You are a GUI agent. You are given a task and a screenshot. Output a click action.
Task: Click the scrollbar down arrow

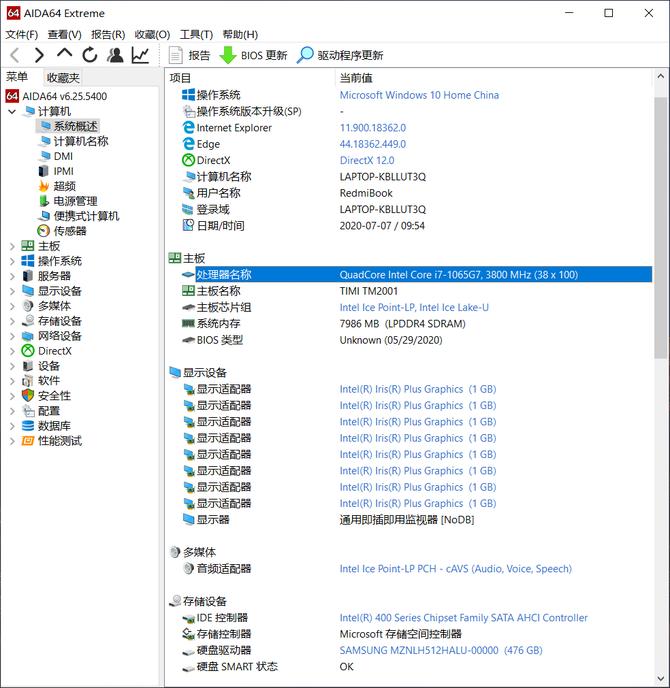click(x=660, y=679)
